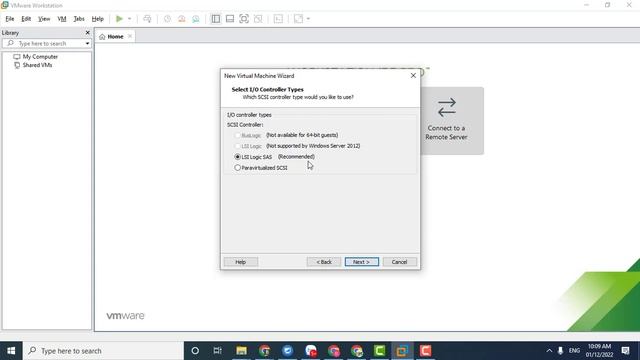640x360 pixels.
Task: Click the Revert to Snapshot icon
Action: pos(182,19)
